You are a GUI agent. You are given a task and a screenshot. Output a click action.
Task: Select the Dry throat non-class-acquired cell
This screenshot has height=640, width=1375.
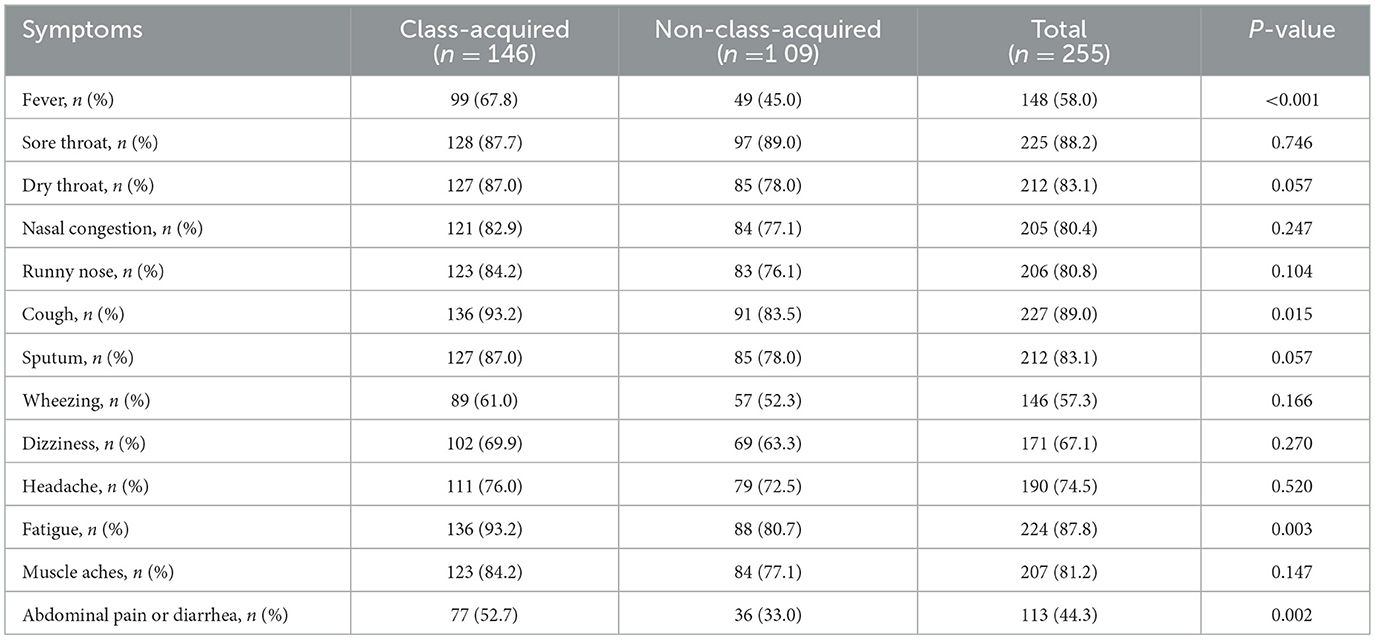pyautogui.click(x=767, y=185)
